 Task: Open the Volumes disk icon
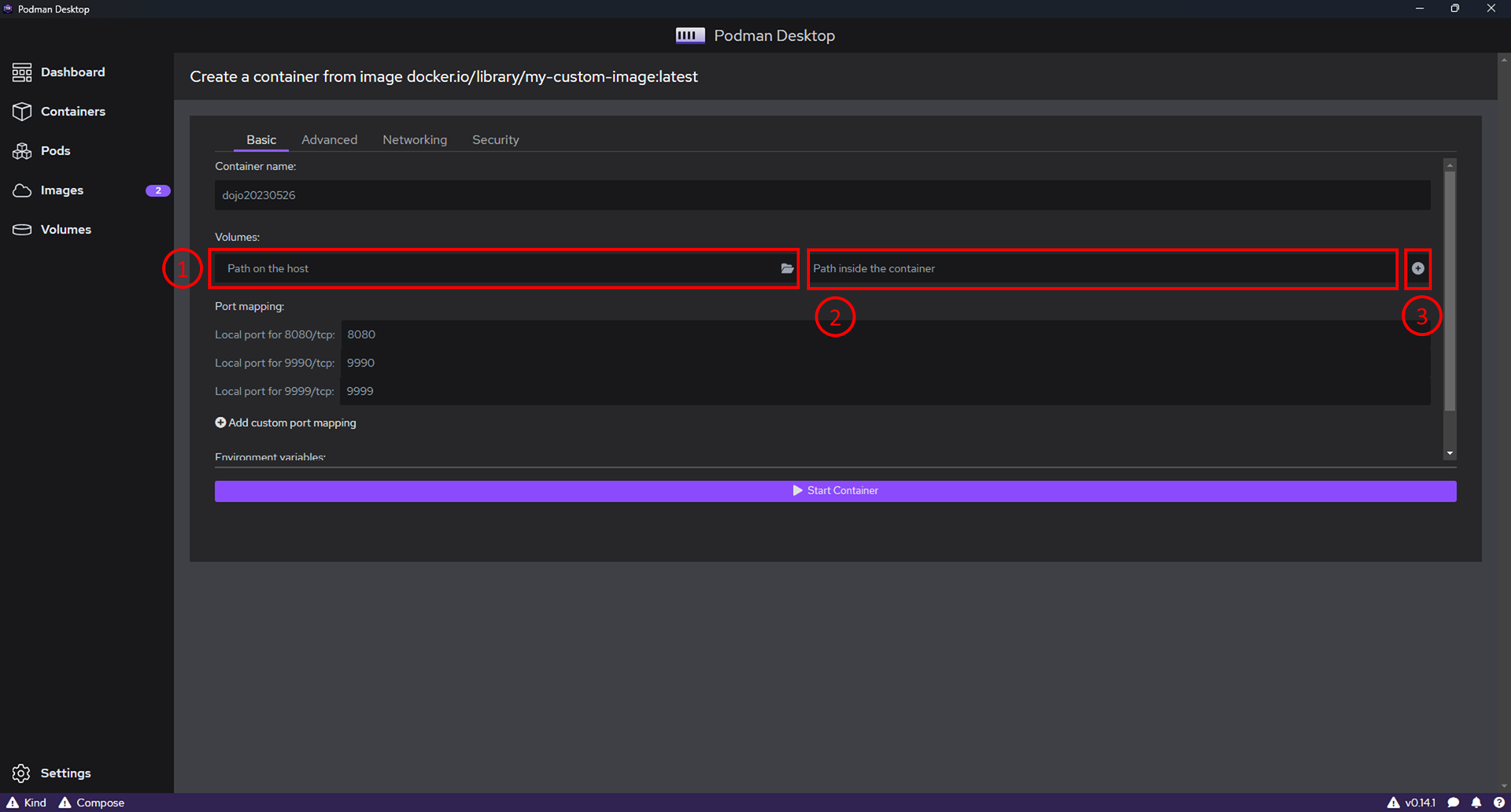coord(22,230)
